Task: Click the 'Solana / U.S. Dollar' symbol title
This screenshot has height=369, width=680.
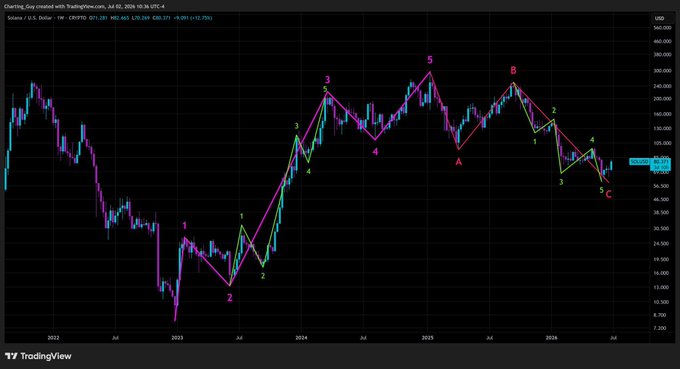Action: (x=29, y=18)
